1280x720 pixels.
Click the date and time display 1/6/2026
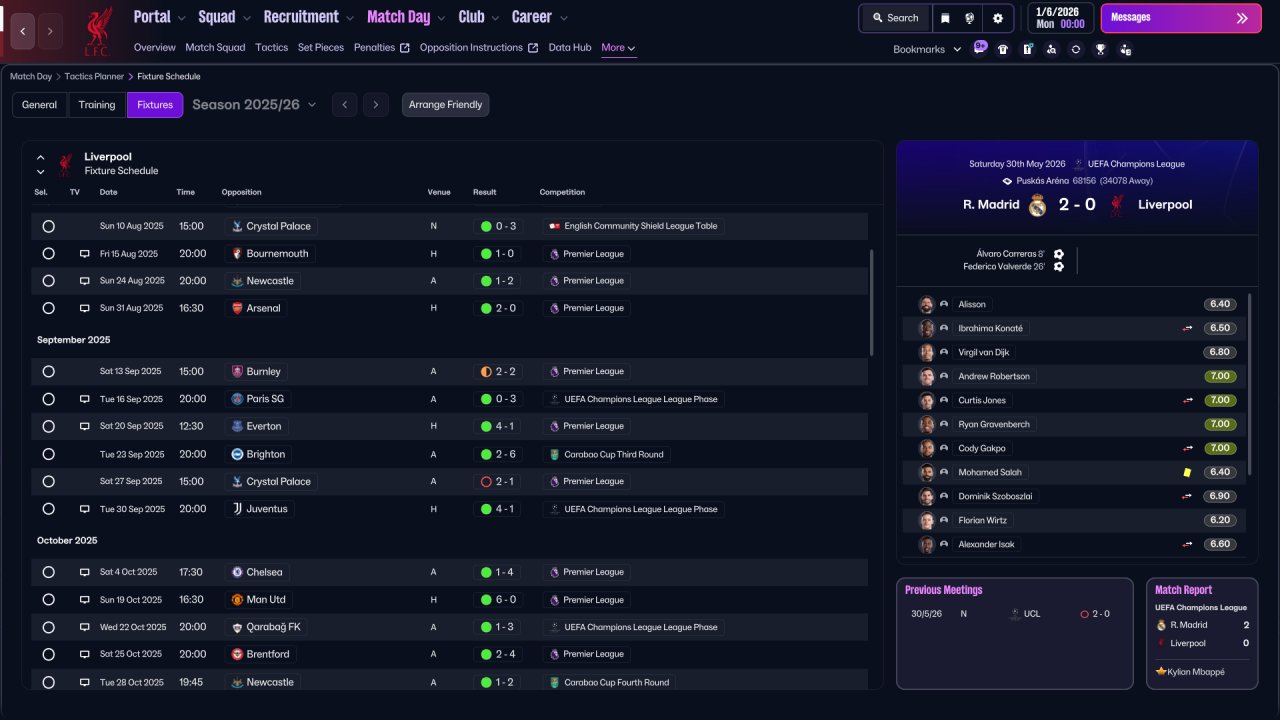1059,18
